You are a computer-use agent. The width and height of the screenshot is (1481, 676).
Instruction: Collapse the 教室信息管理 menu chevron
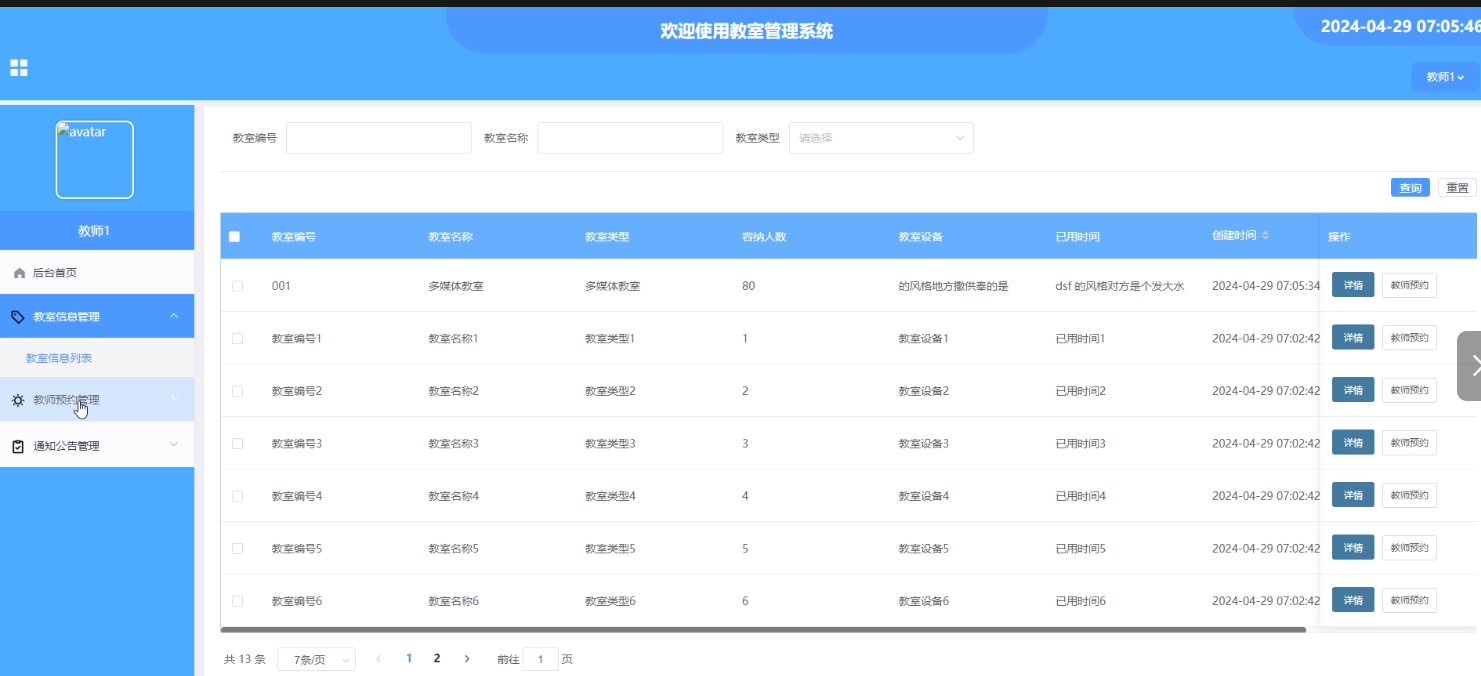174,316
